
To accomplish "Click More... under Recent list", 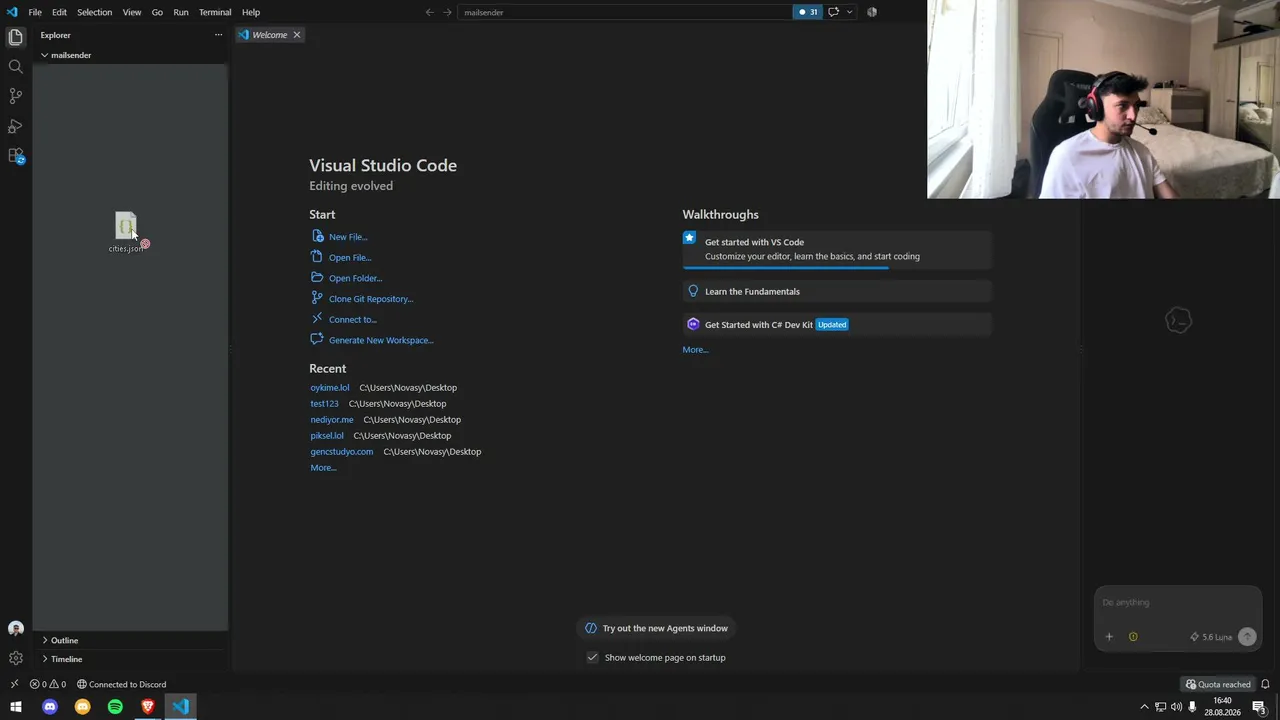I will pos(323,468).
